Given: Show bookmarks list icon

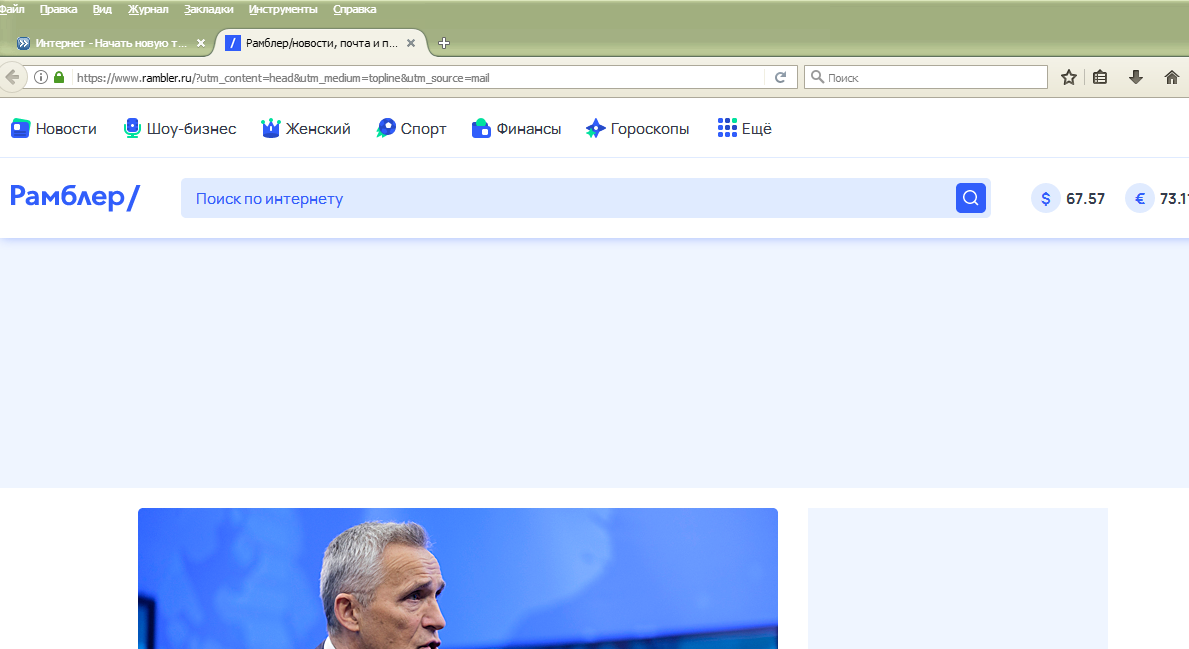Looking at the screenshot, I should 1100,77.
